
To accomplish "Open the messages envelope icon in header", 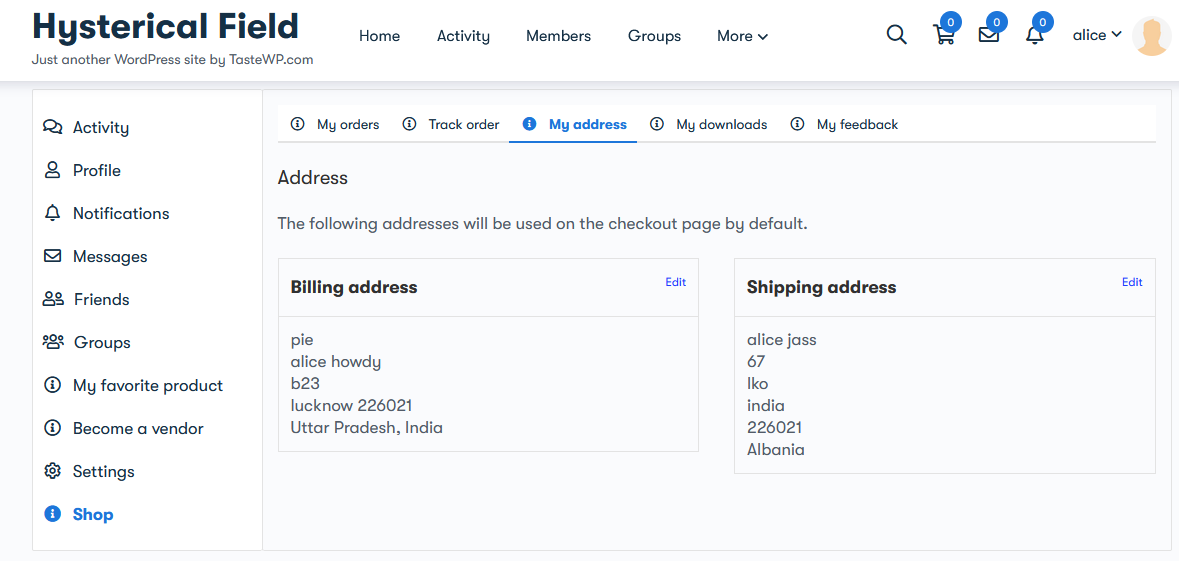I will click(989, 35).
